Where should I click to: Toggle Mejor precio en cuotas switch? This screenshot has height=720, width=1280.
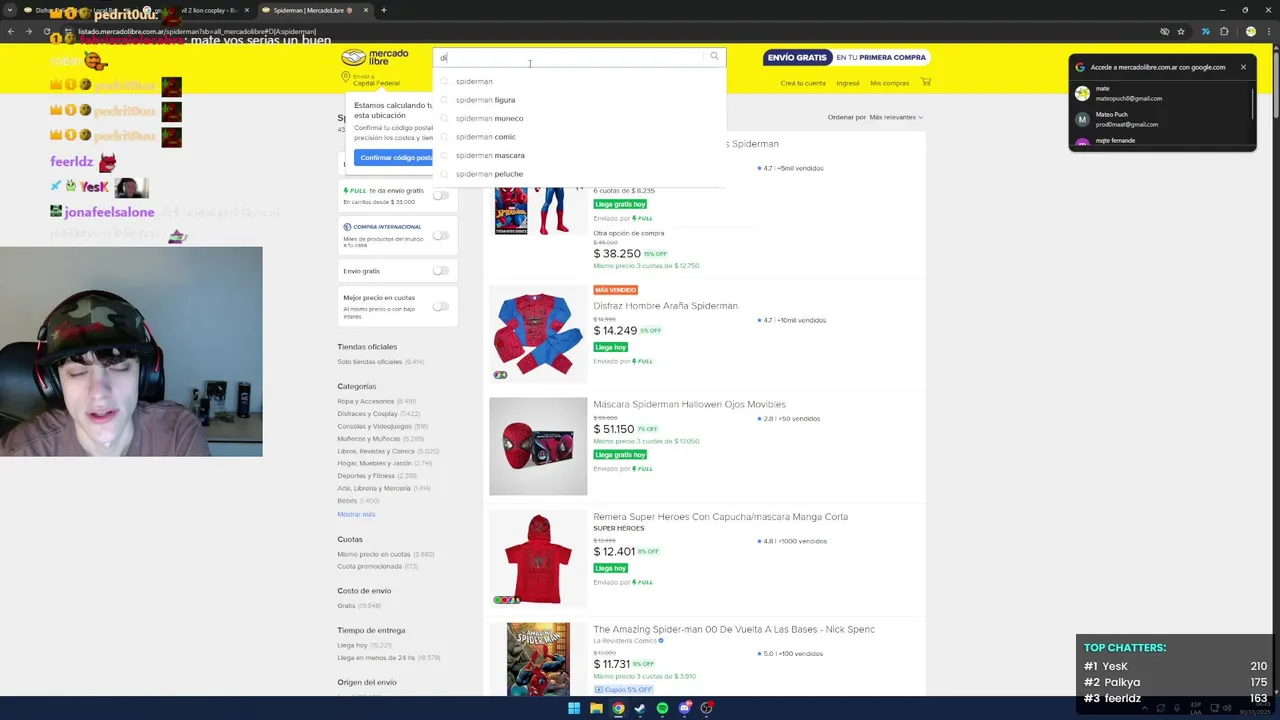click(440, 307)
